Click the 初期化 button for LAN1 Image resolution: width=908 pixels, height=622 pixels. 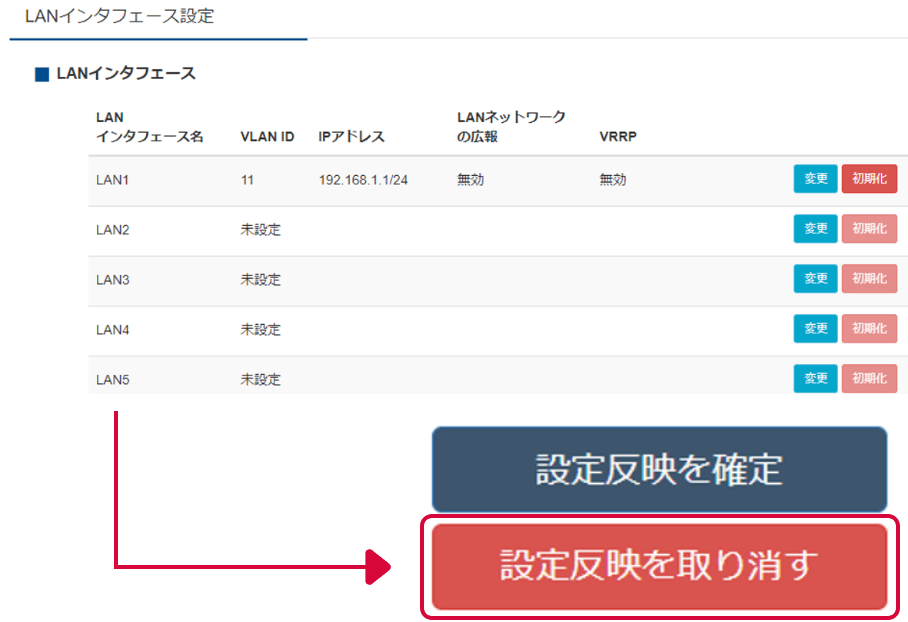pos(869,178)
